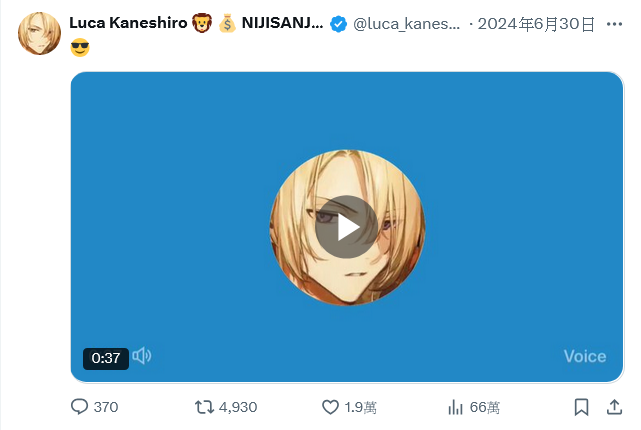641x430 pixels.
Task: Open the @luca_kanes handle link
Action: tap(406, 24)
